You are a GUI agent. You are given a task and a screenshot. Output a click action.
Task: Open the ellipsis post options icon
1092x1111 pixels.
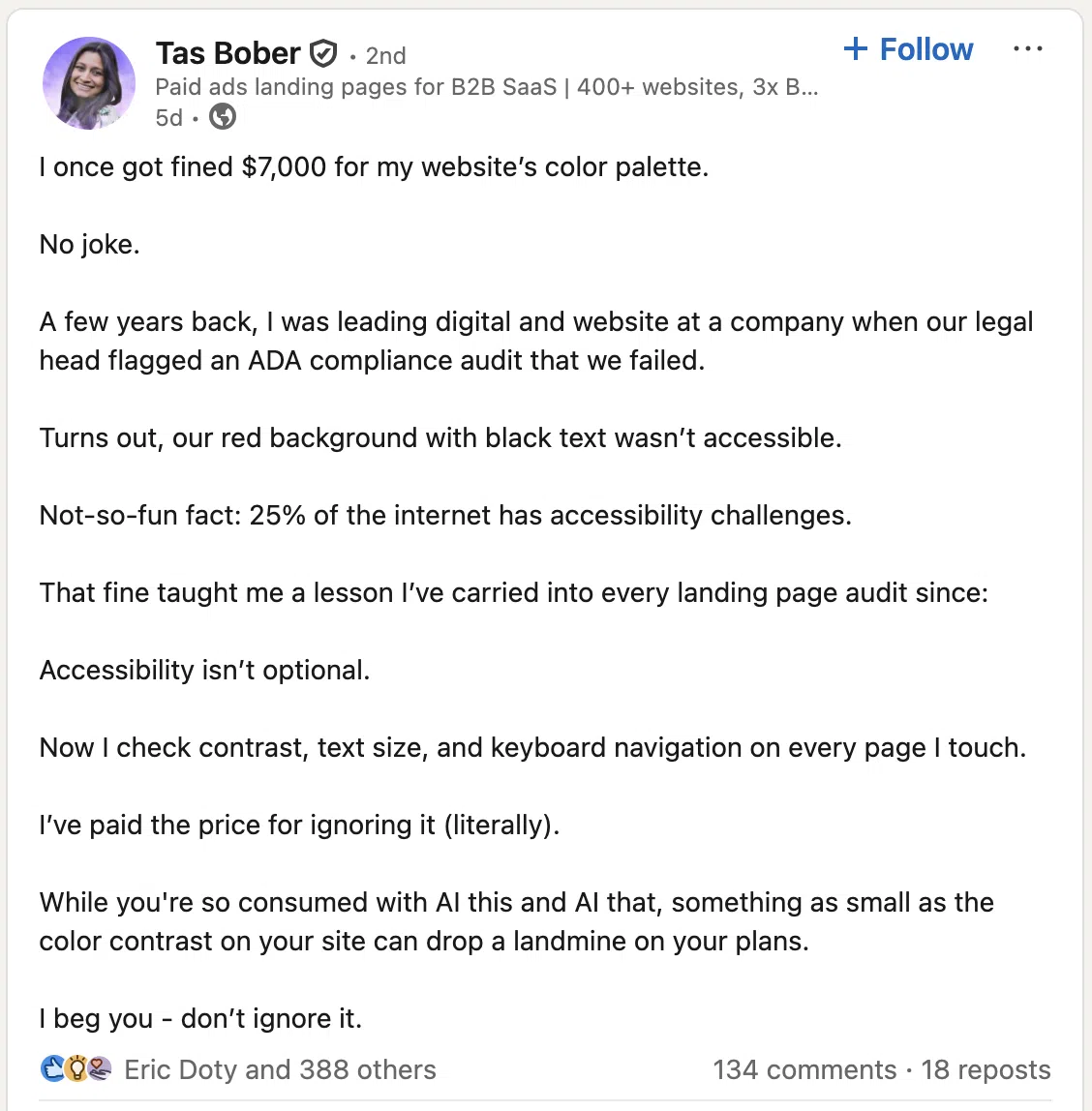(1028, 48)
